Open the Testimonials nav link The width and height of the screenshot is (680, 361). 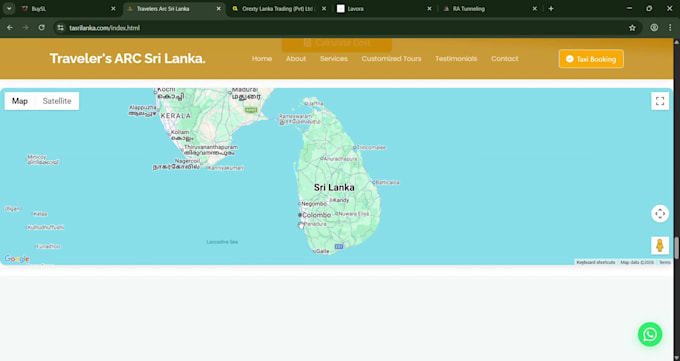456,59
